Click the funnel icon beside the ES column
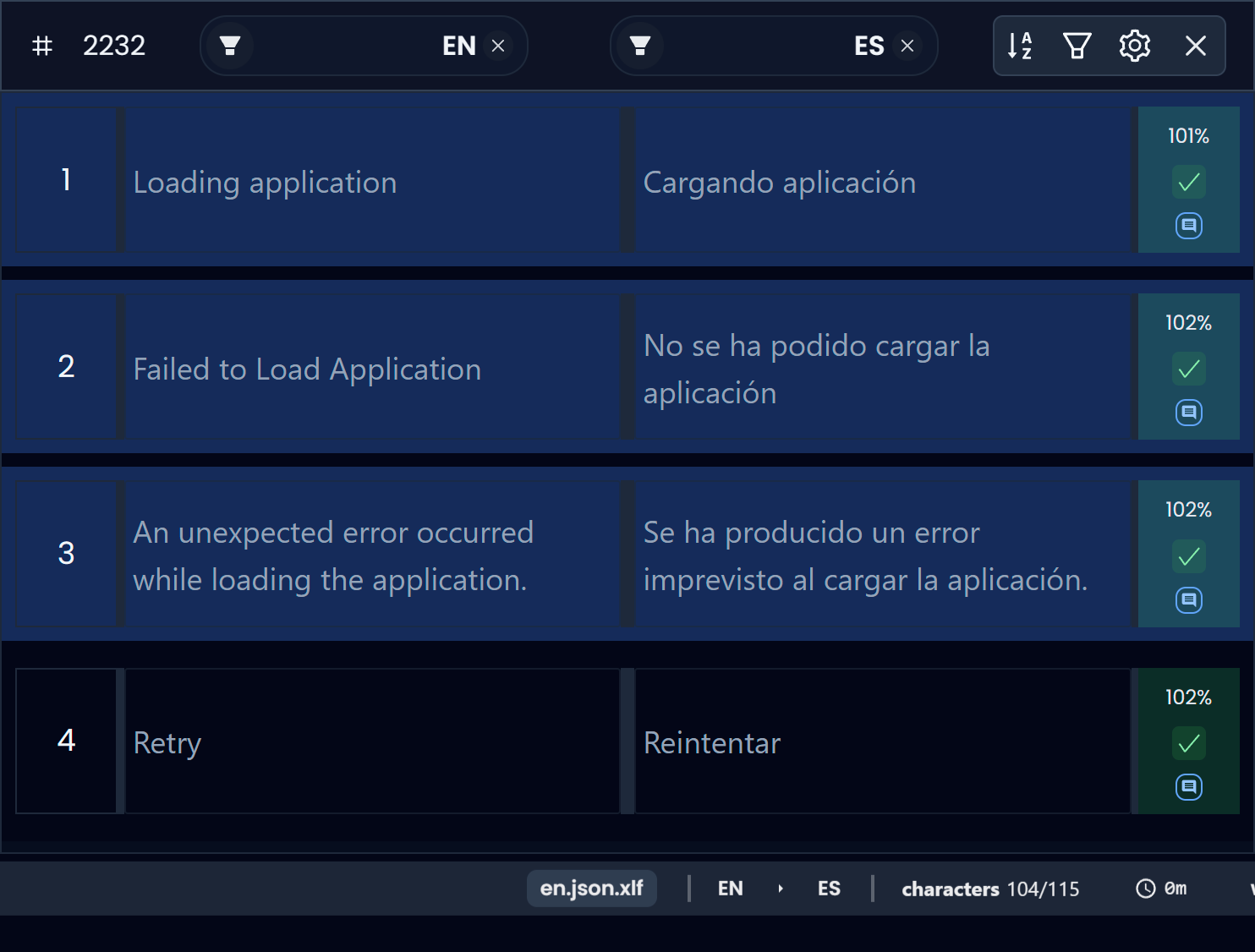The width and height of the screenshot is (1255, 952). click(638, 46)
